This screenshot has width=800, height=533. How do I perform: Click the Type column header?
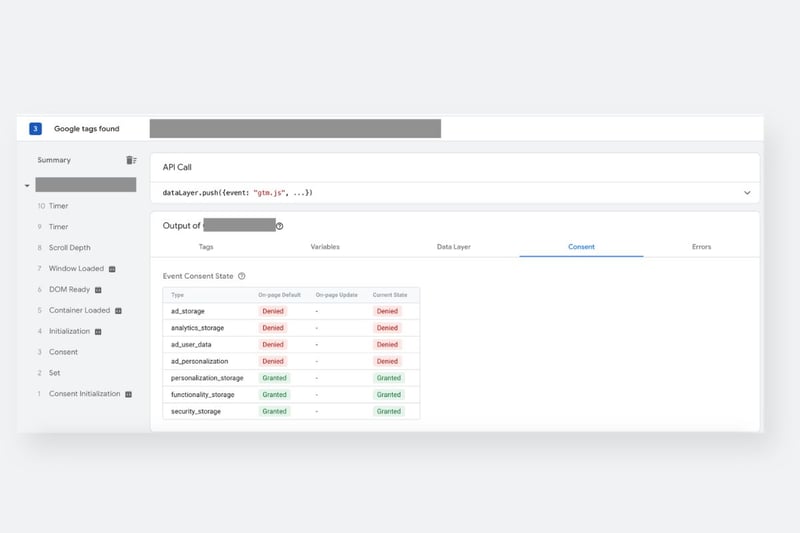point(178,295)
